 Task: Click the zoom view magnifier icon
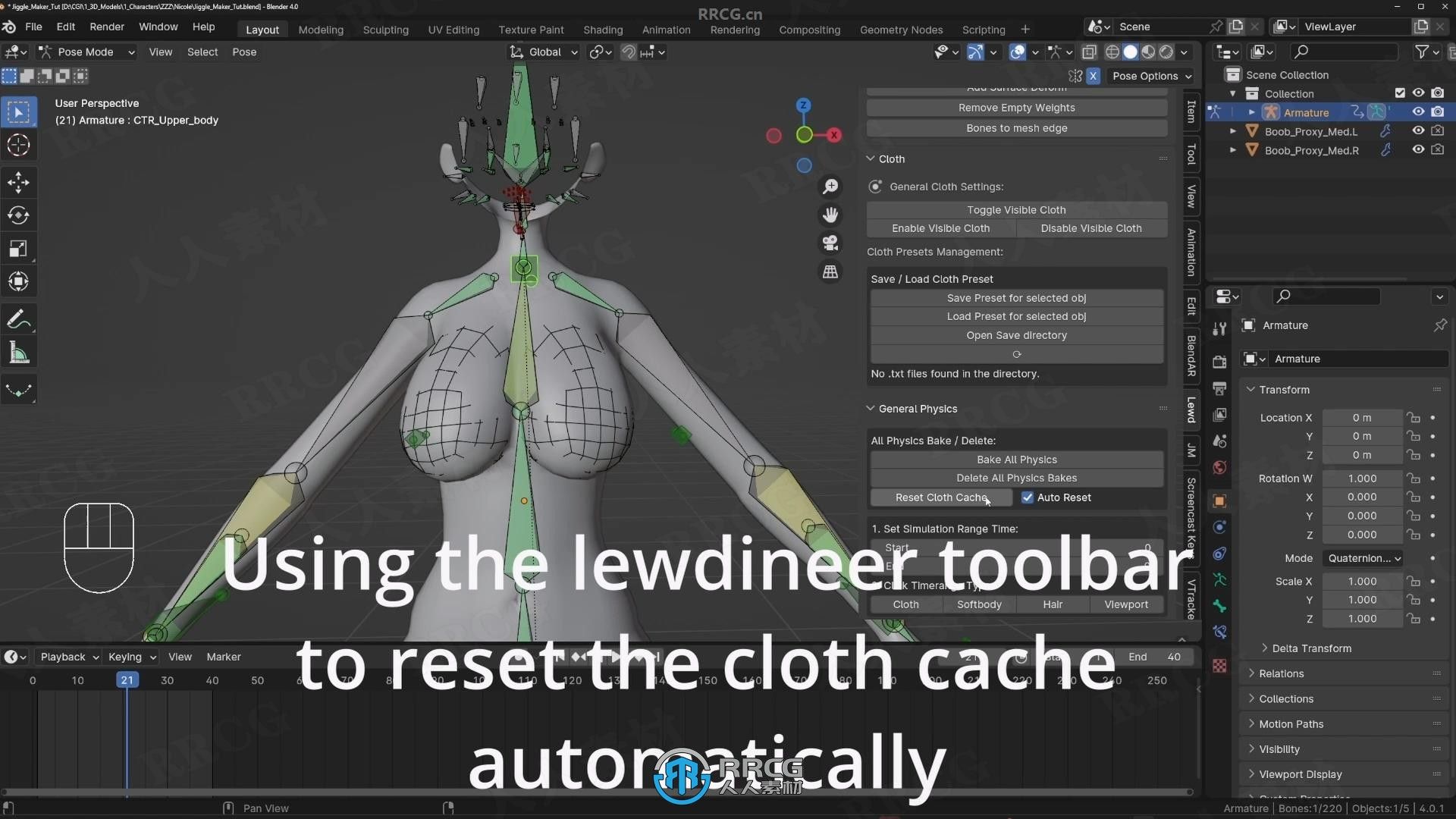[x=830, y=187]
